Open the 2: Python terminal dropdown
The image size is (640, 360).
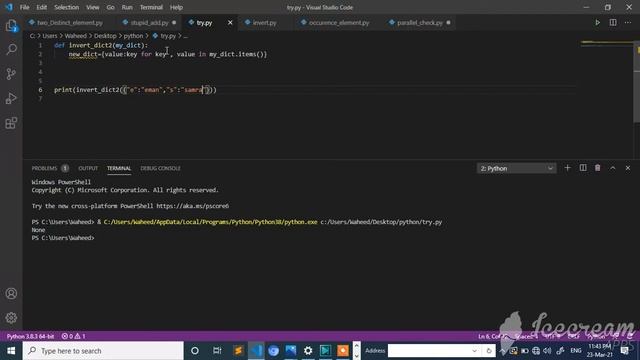pos(516,168)
